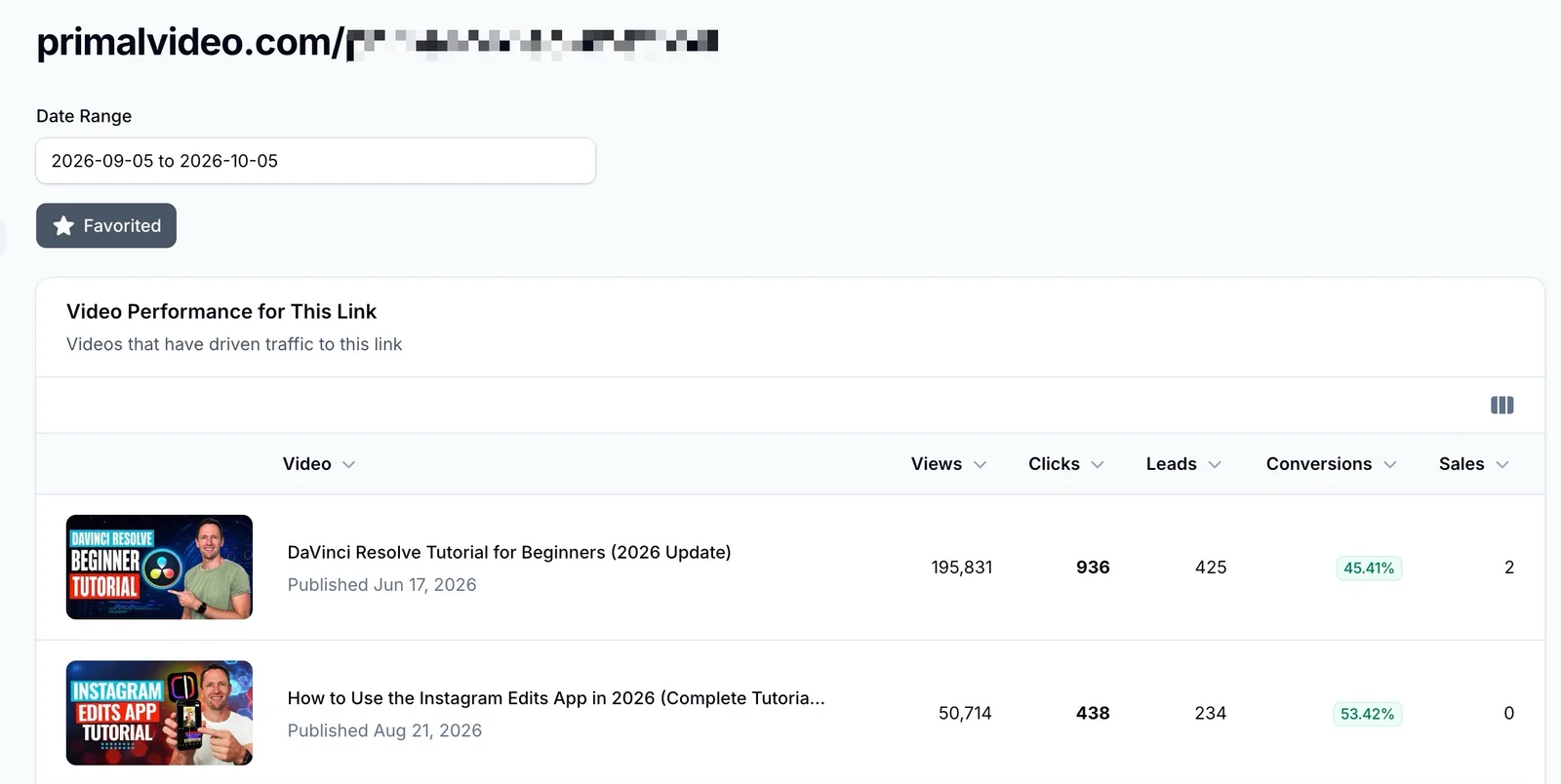This screenshot has height=784, width=1561.
Task: Sort table by Clicks column
Action: 1065,464
